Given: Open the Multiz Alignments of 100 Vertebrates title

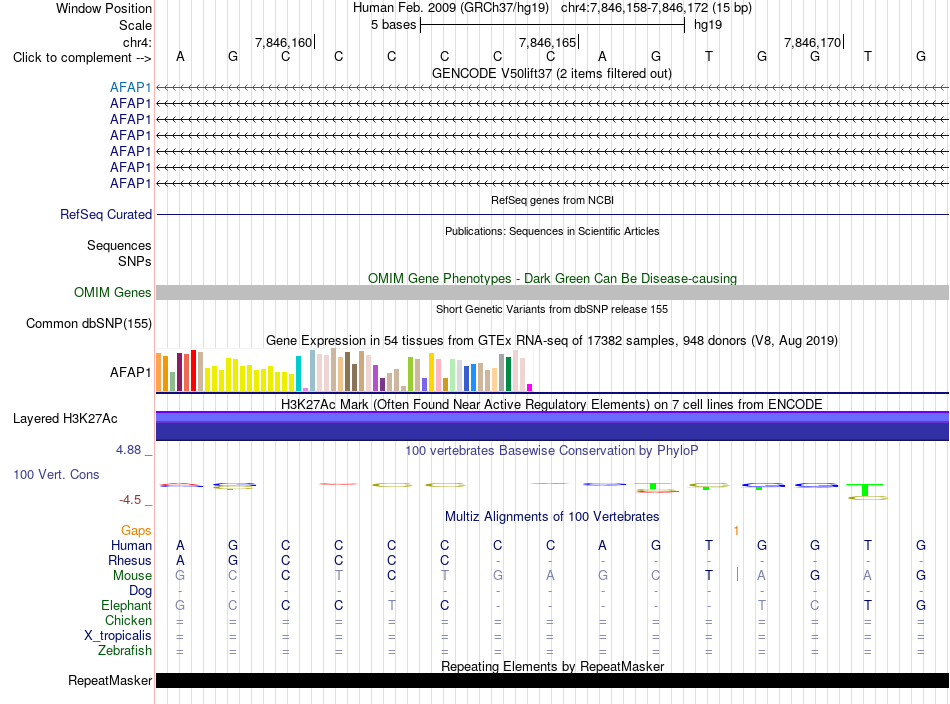Looking at the screenshot, I should (551, 517).
